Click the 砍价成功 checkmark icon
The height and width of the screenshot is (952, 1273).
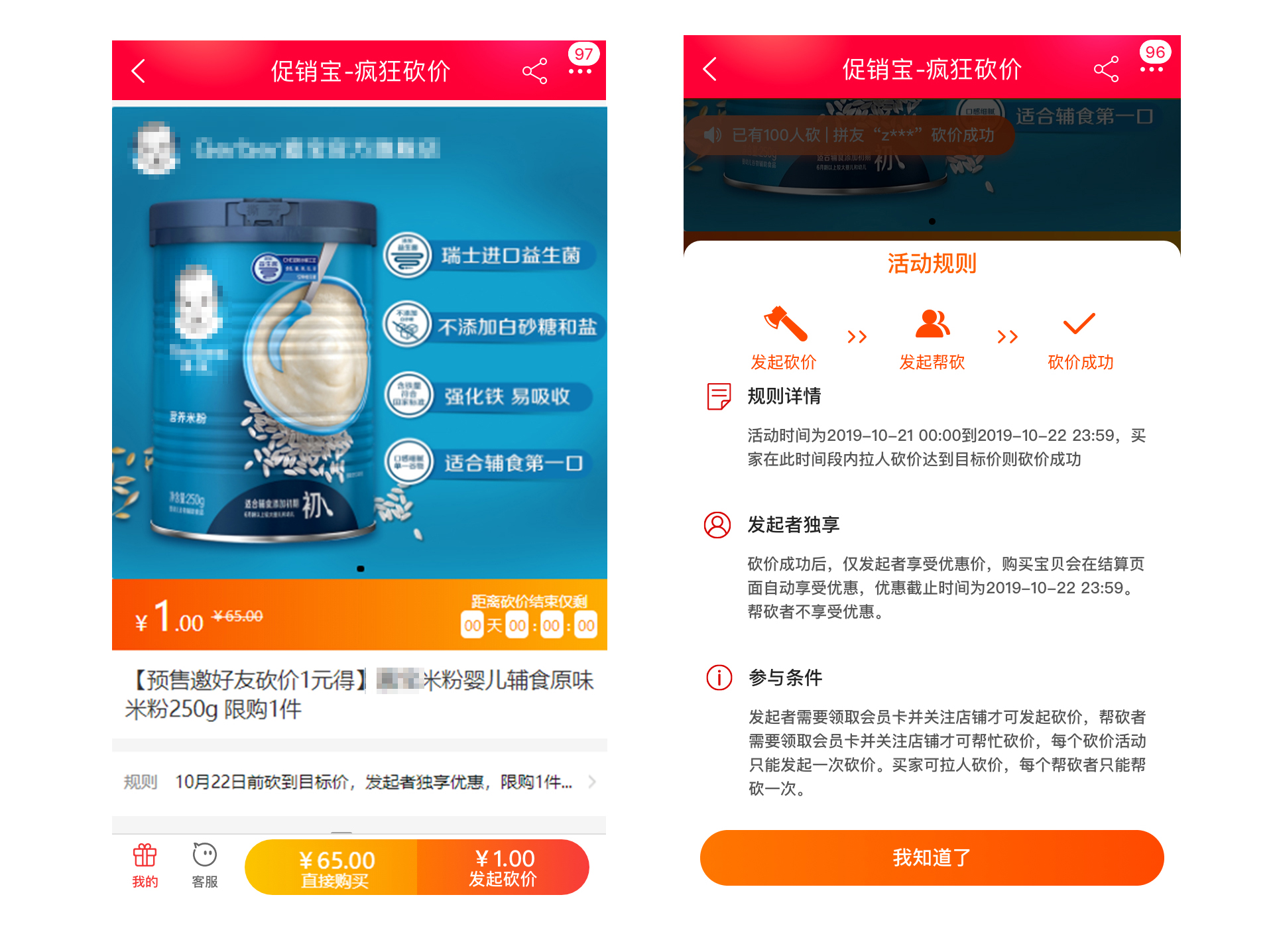coord(1079,324)
